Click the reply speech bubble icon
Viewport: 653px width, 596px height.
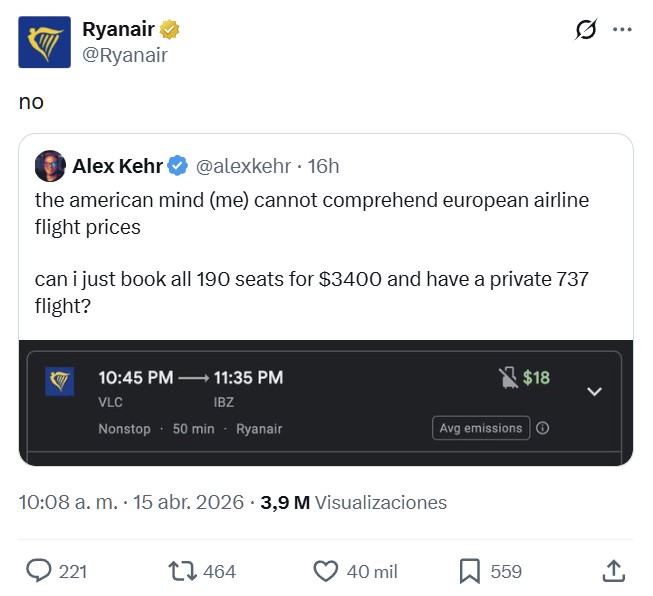[39, 571]
